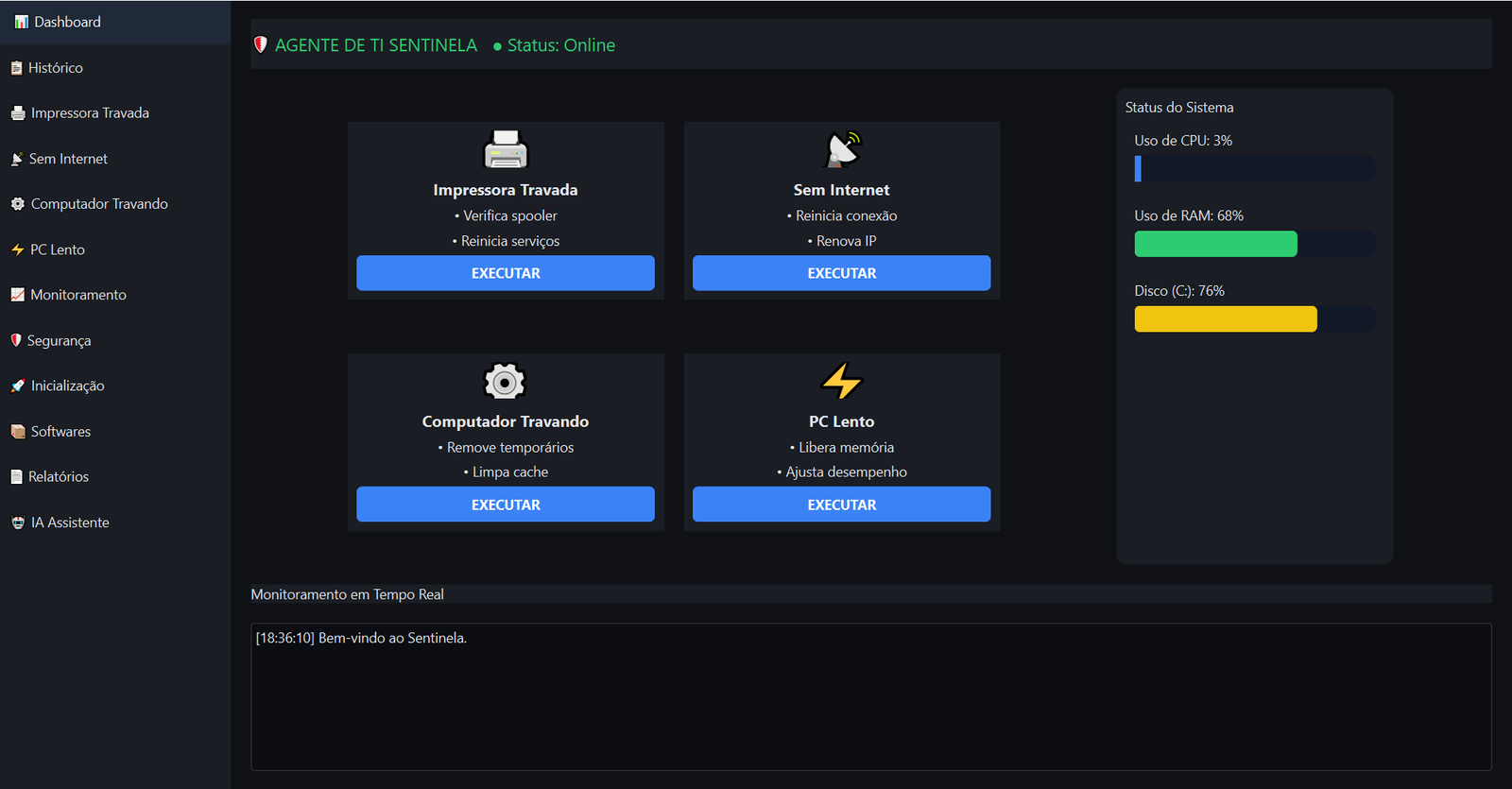Click the Segurança shield icon
1512x789 pixels.
click(16, 340)
